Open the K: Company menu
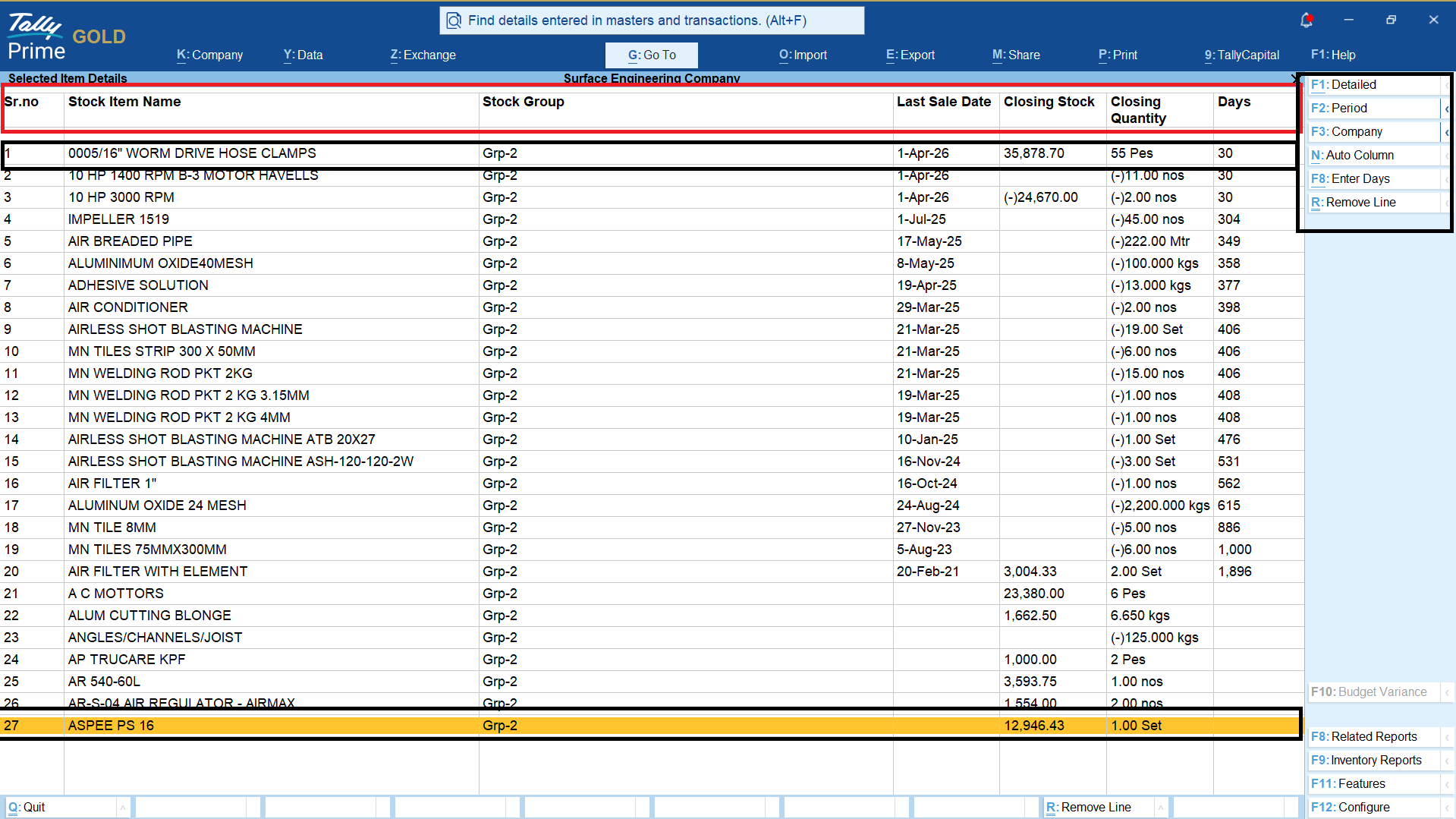1456x819 pixels. click(x=210, y=55)
